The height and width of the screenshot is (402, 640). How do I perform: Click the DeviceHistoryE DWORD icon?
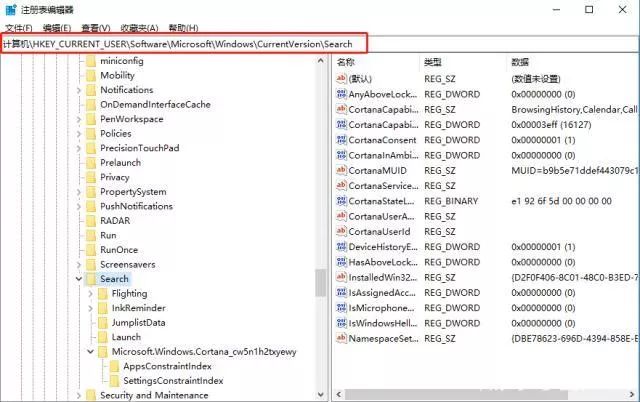tap(341, 247)
